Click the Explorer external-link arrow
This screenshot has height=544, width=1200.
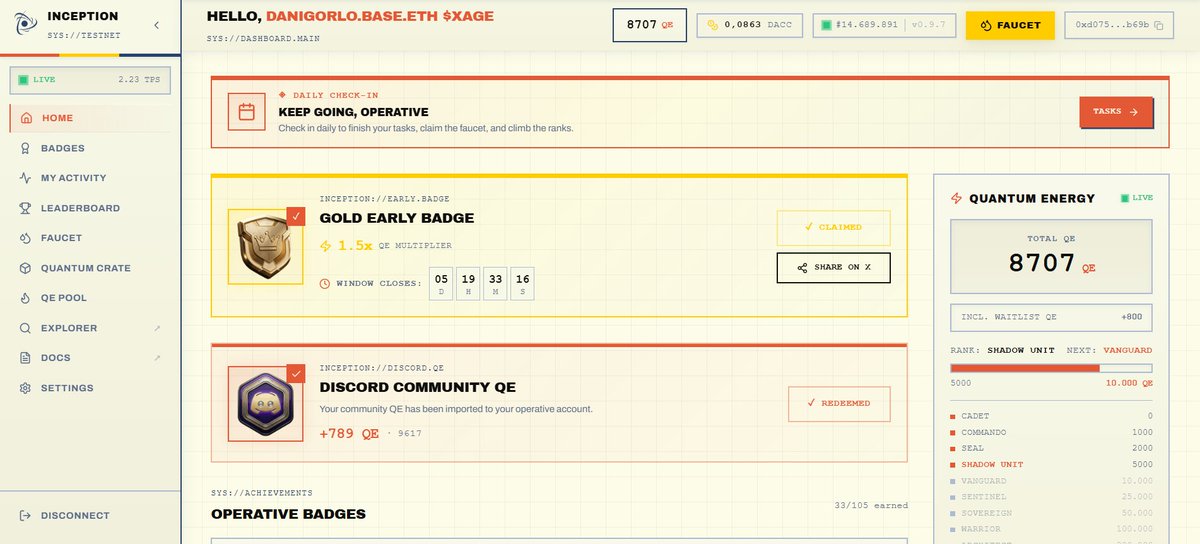click(x=157, y=328)
